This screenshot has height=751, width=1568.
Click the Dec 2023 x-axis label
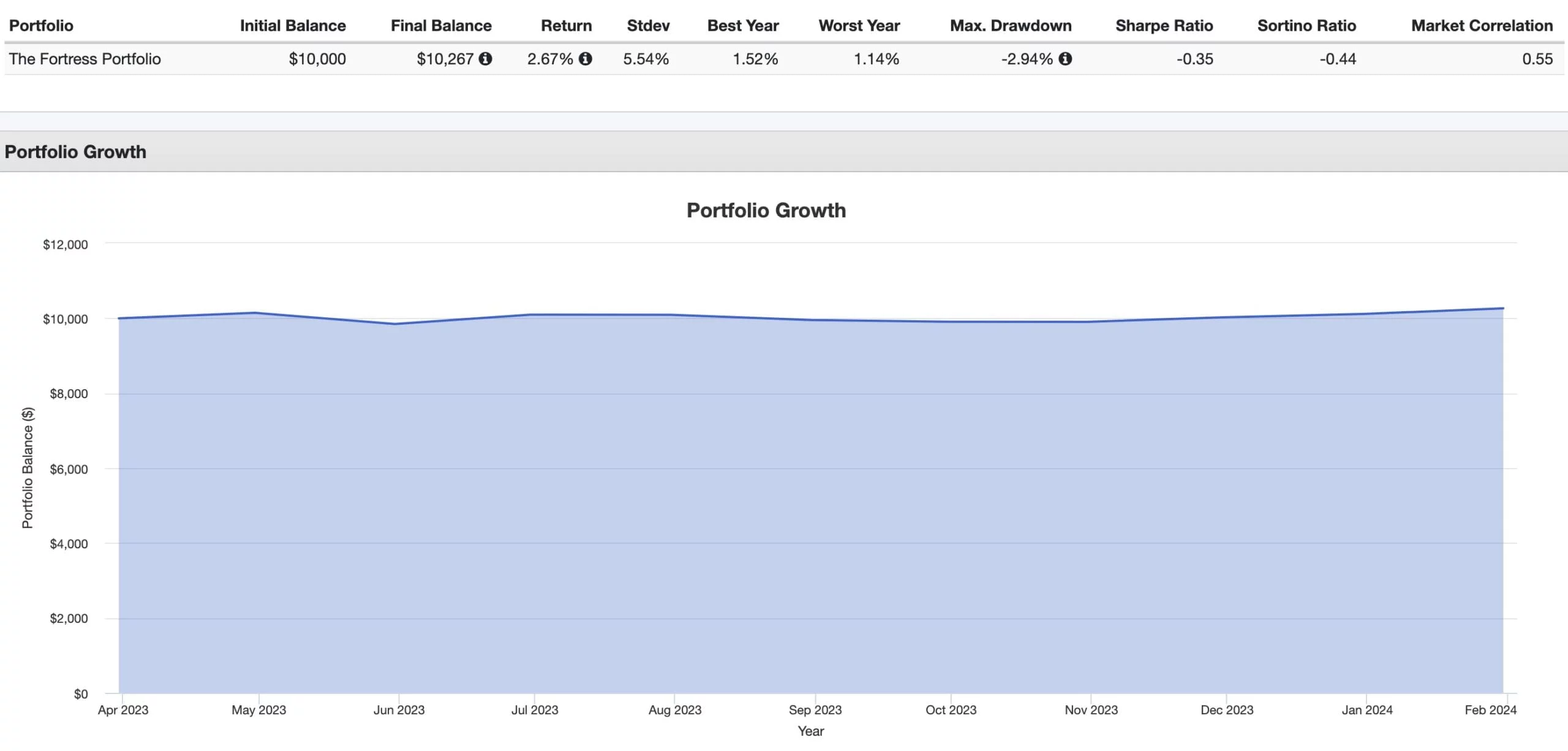coord(1227,710)
